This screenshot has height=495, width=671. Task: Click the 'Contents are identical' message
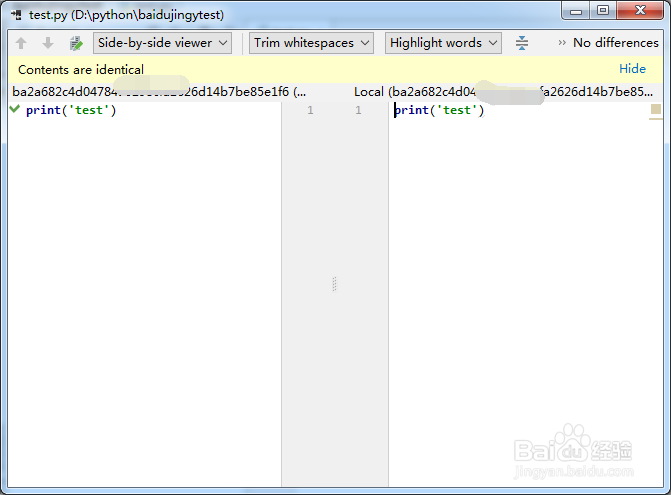coord(81,69)
